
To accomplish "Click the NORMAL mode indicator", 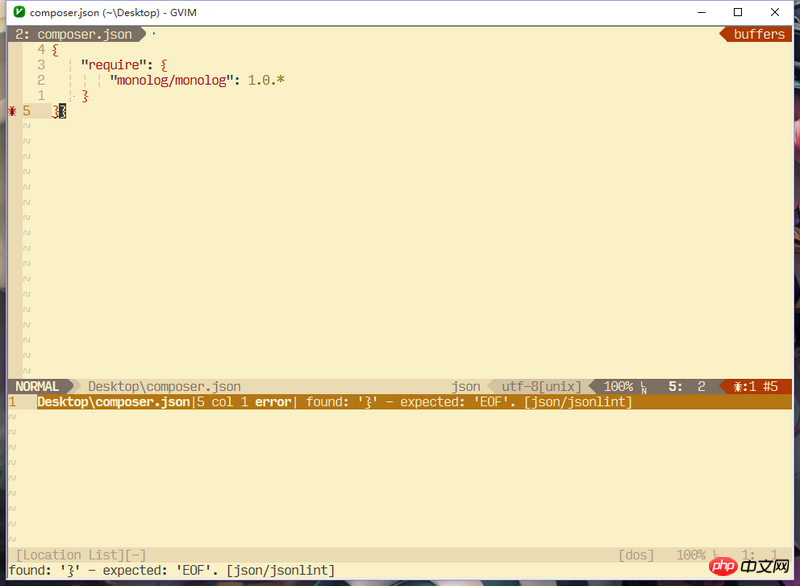I will (37, 387).
